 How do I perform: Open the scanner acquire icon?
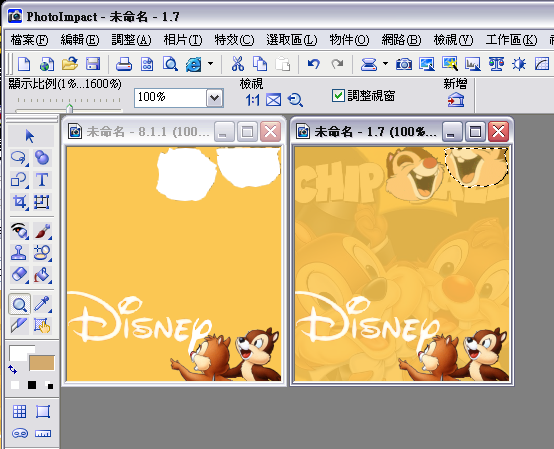pos(369,64)
